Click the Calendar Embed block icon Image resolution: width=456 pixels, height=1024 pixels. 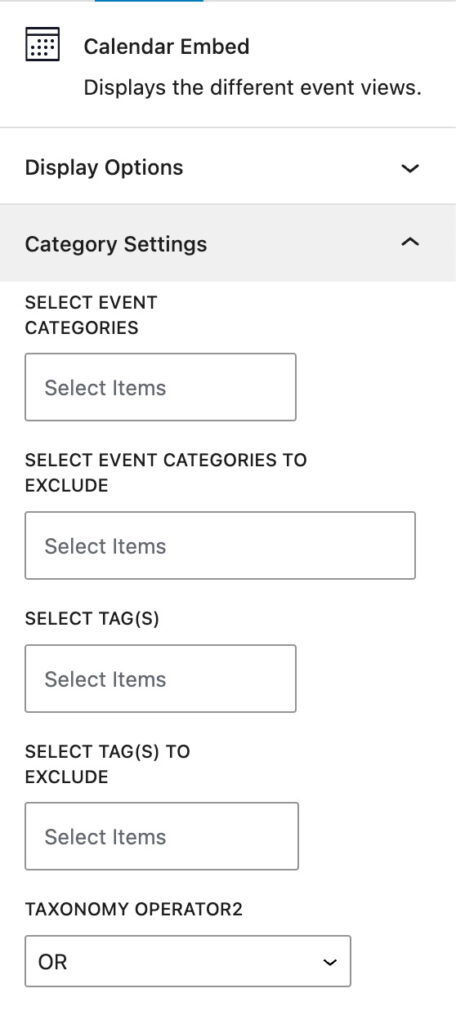coord(42,44)
